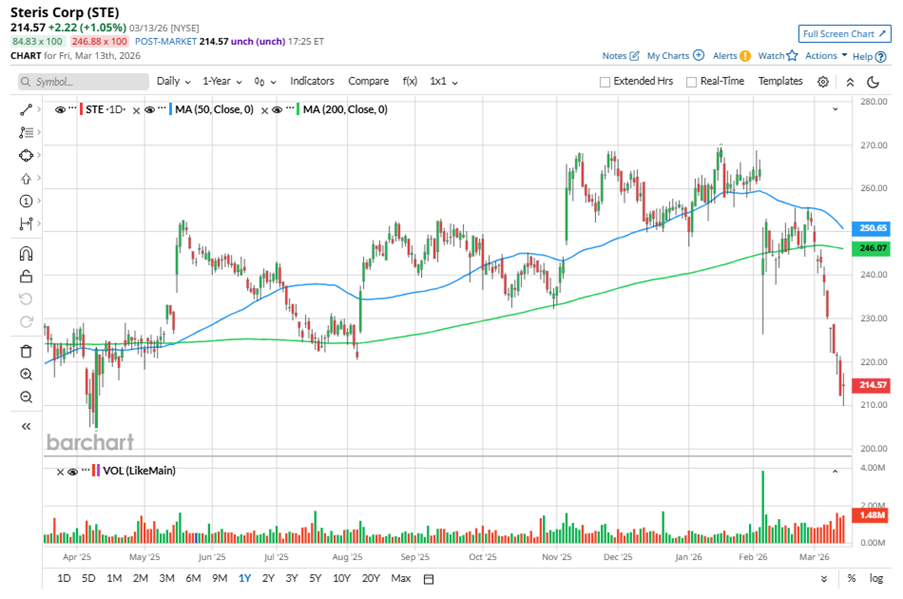
Task: Switch the chart to percent scale
Action: point(851,578)
